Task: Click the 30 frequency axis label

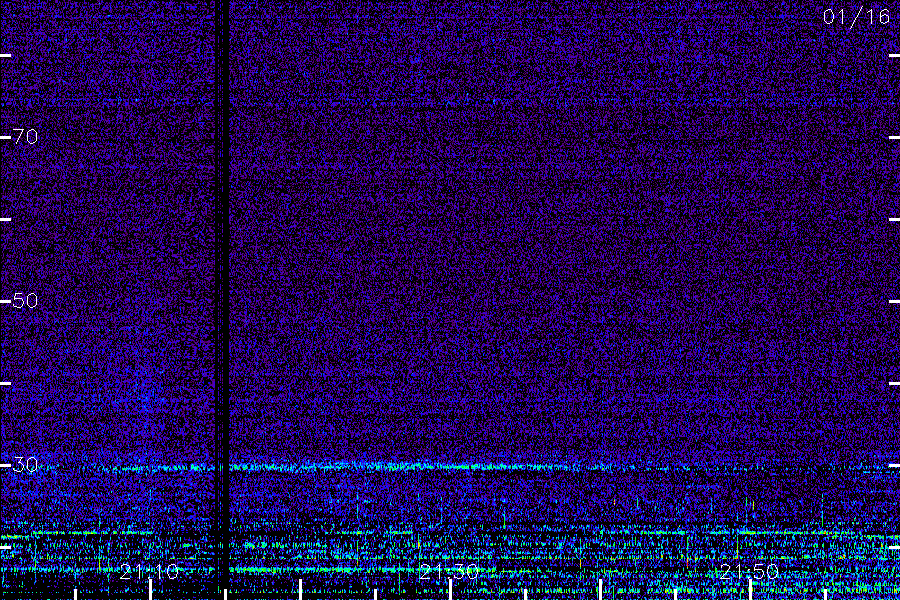Action: (x=25, y=464)
